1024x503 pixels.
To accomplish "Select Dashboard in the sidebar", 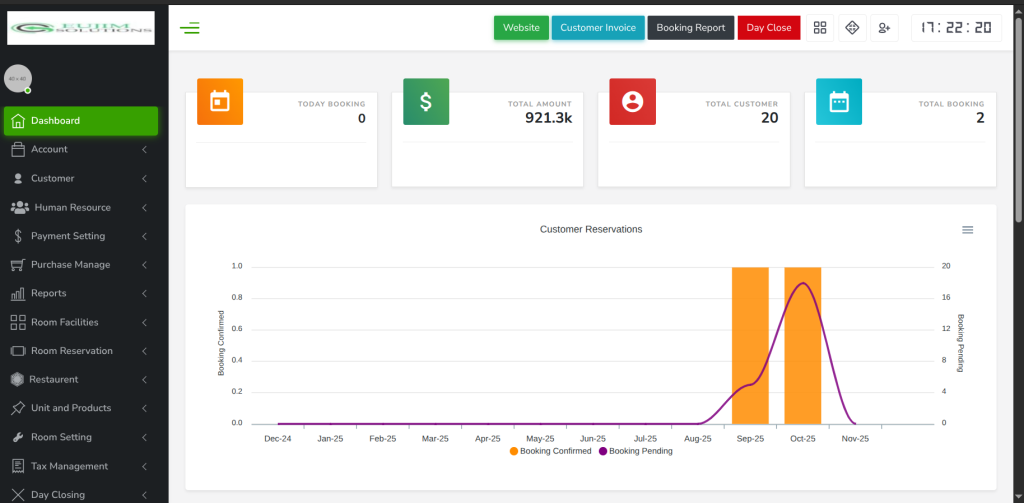I will [x=80, y=121].
